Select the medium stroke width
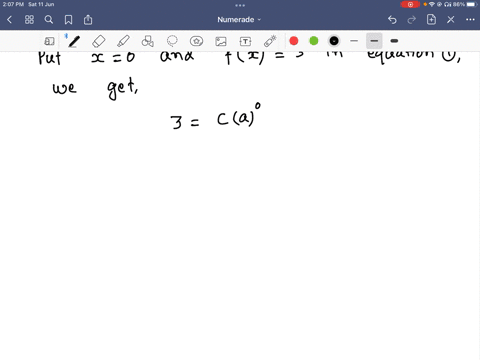Screen dimensions: 480x360 click(x=374, y=41)
